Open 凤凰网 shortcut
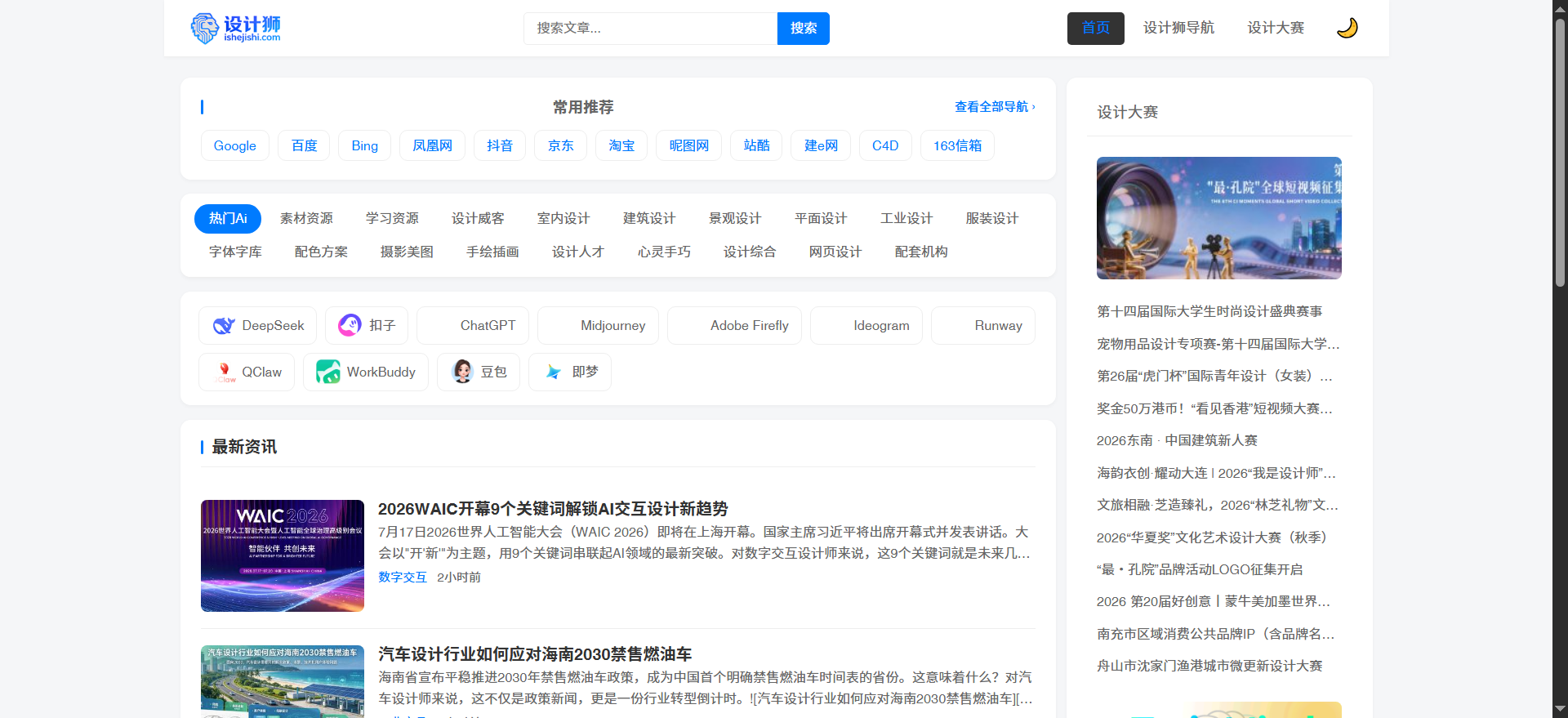The height and width of the screenshot is (718, 1568). (x=433, y=145)
